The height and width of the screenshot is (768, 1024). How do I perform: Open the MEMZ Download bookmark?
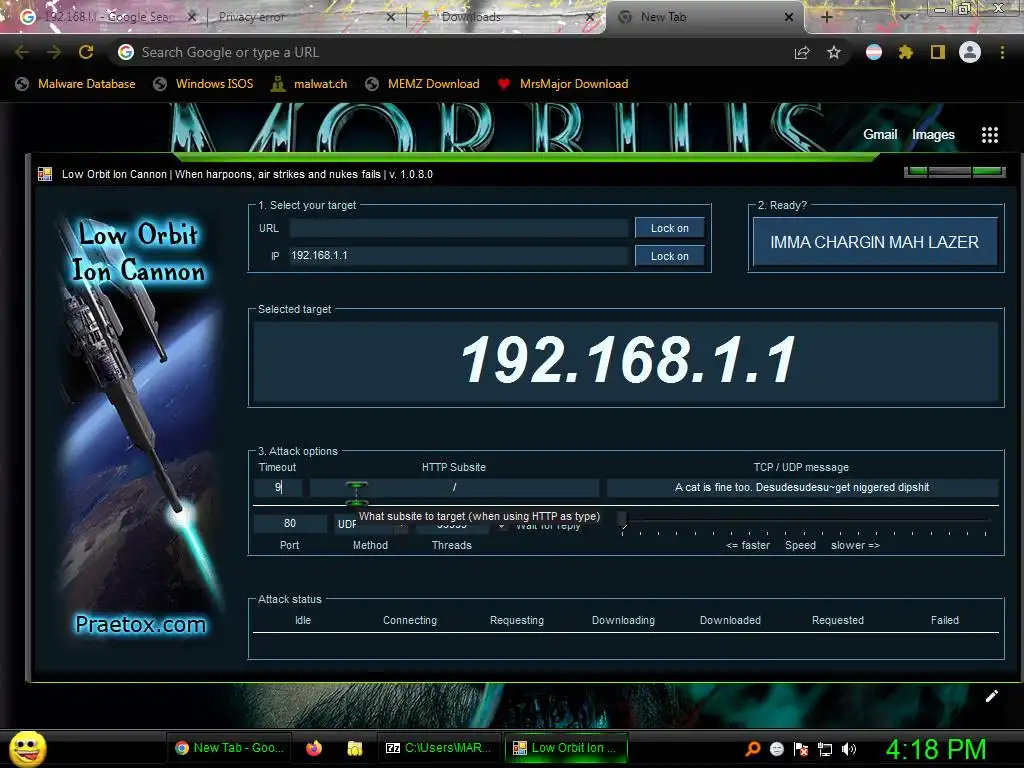(423, 84)
